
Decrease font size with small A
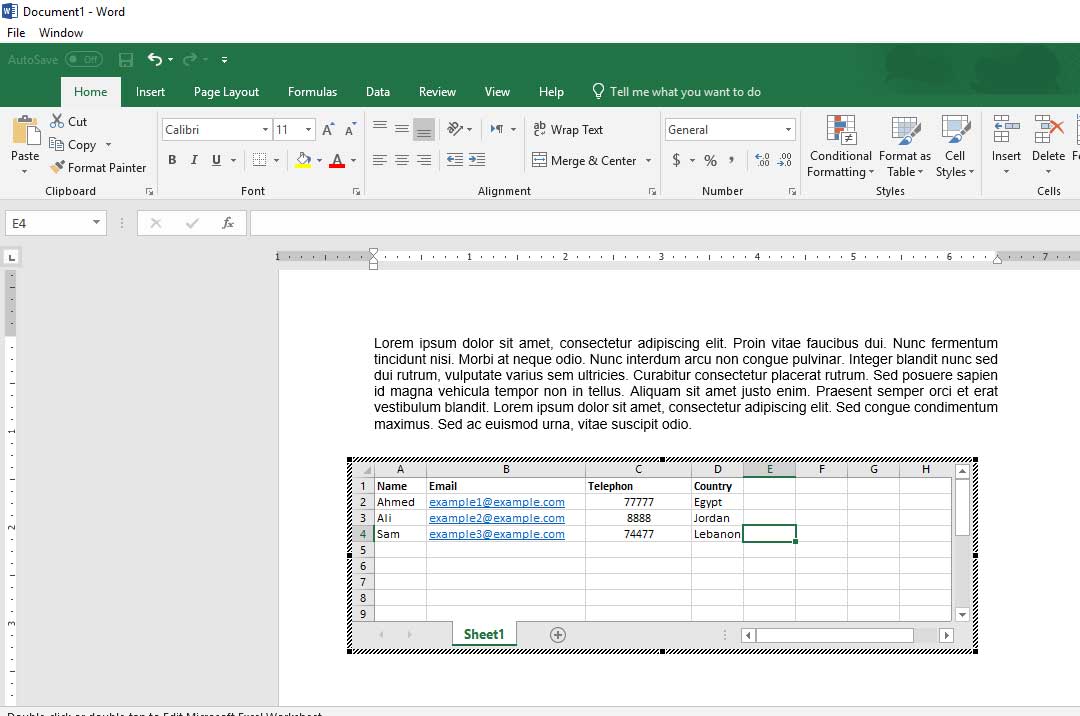pos(350,129)
